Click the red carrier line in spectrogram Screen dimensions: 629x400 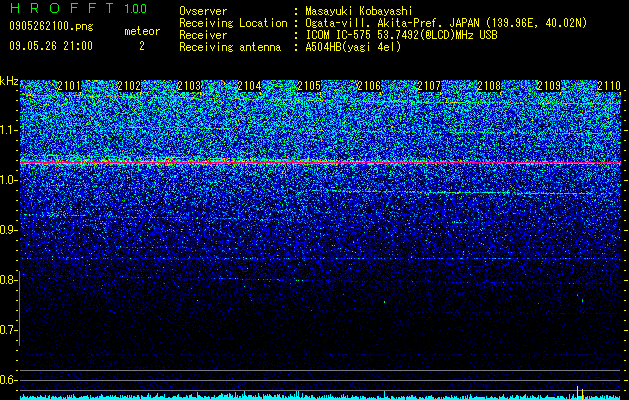321,162
